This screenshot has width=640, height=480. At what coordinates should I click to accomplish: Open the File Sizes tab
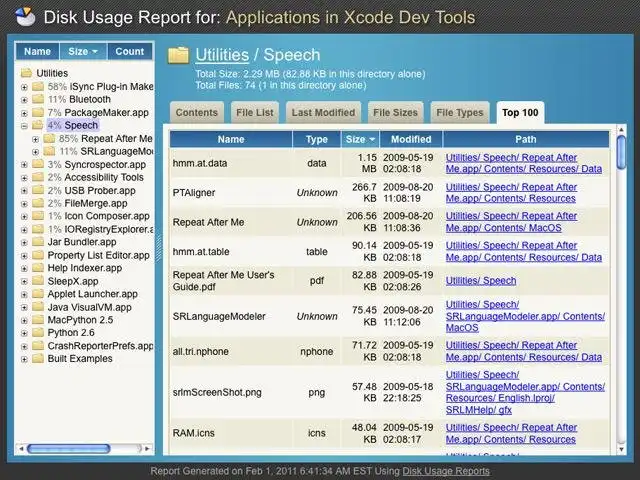point(396,113)
